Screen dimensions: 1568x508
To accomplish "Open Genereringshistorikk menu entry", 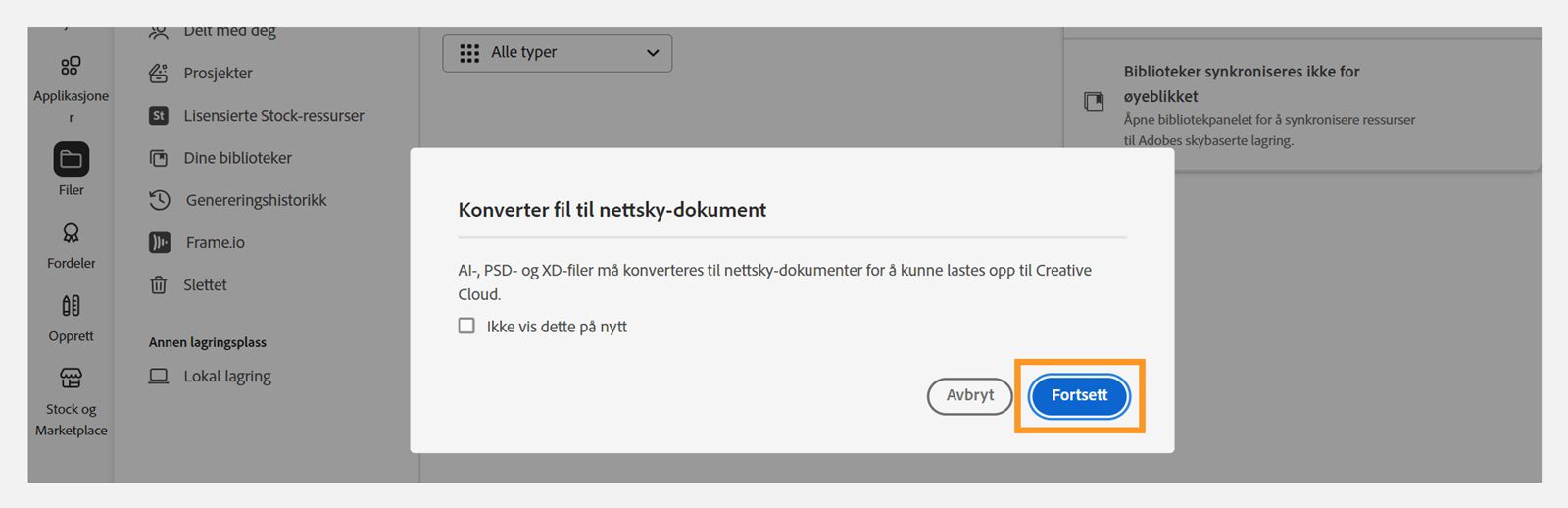I will (x=256, y=200).
